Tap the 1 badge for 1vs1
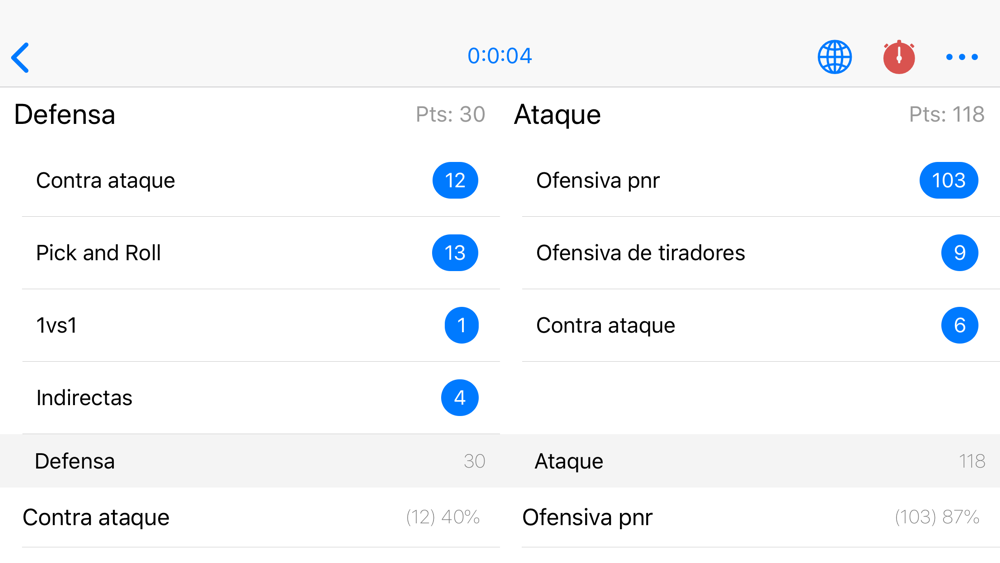This screenshot has height=563, width=1000. [462, 325]
